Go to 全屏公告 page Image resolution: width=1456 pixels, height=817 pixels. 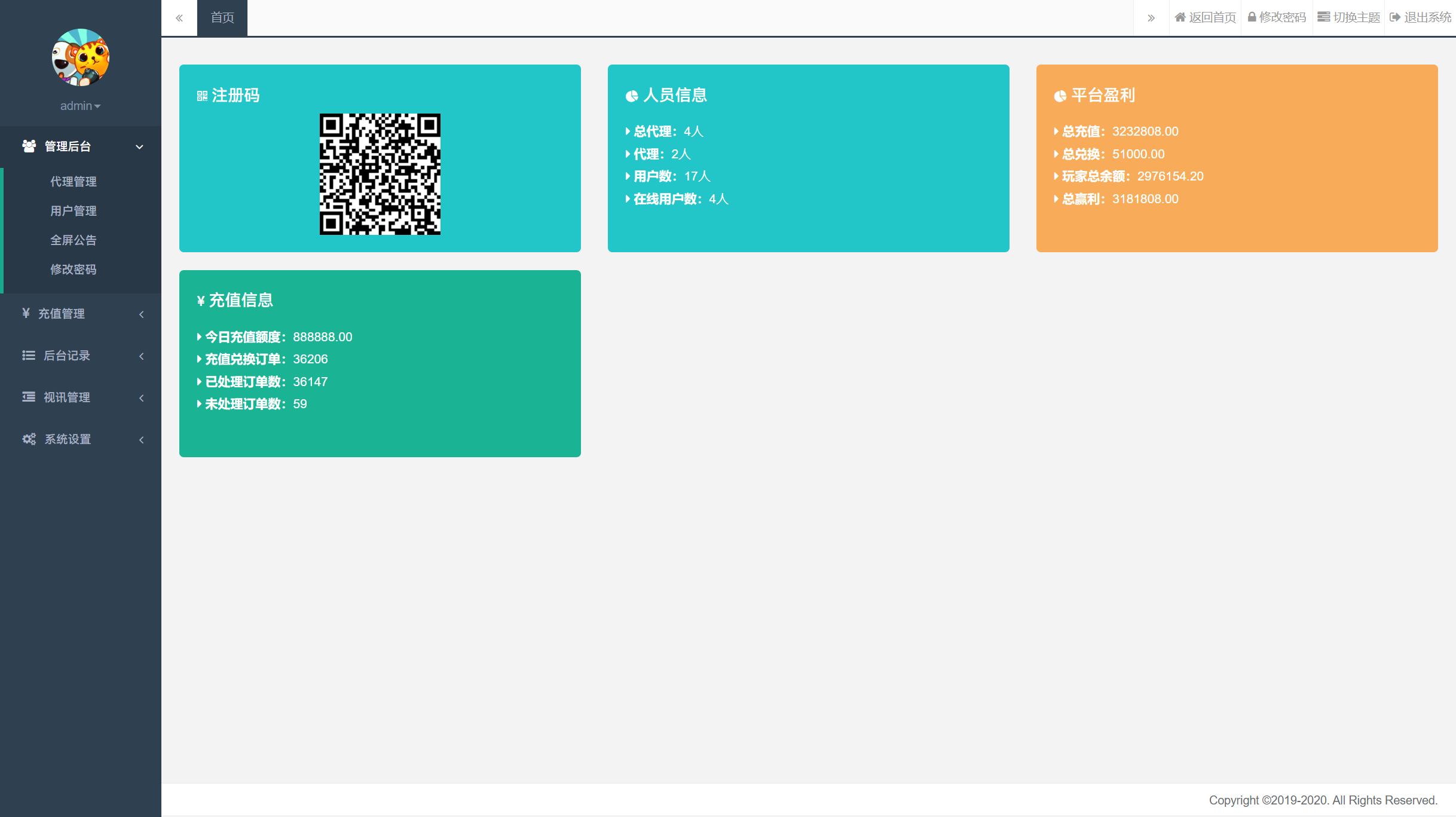(x=74, y=240)
